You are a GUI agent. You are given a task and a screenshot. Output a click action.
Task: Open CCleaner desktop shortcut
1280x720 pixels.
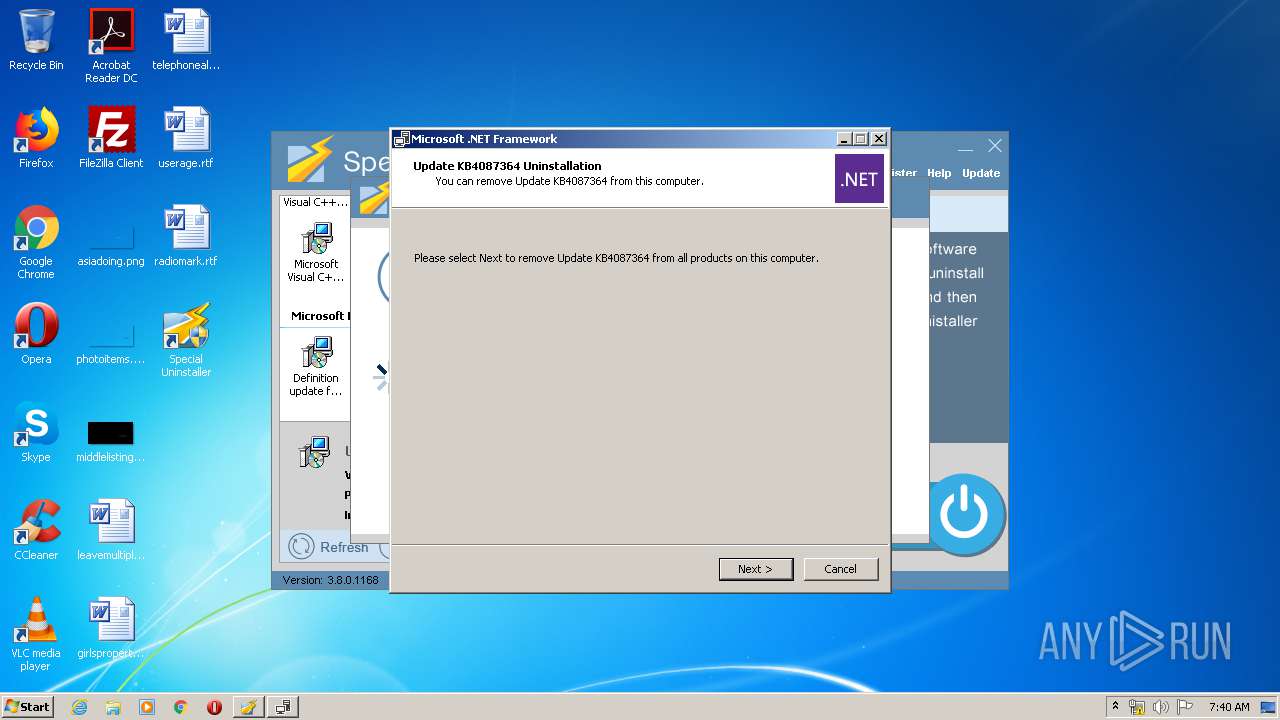[36, 530]
